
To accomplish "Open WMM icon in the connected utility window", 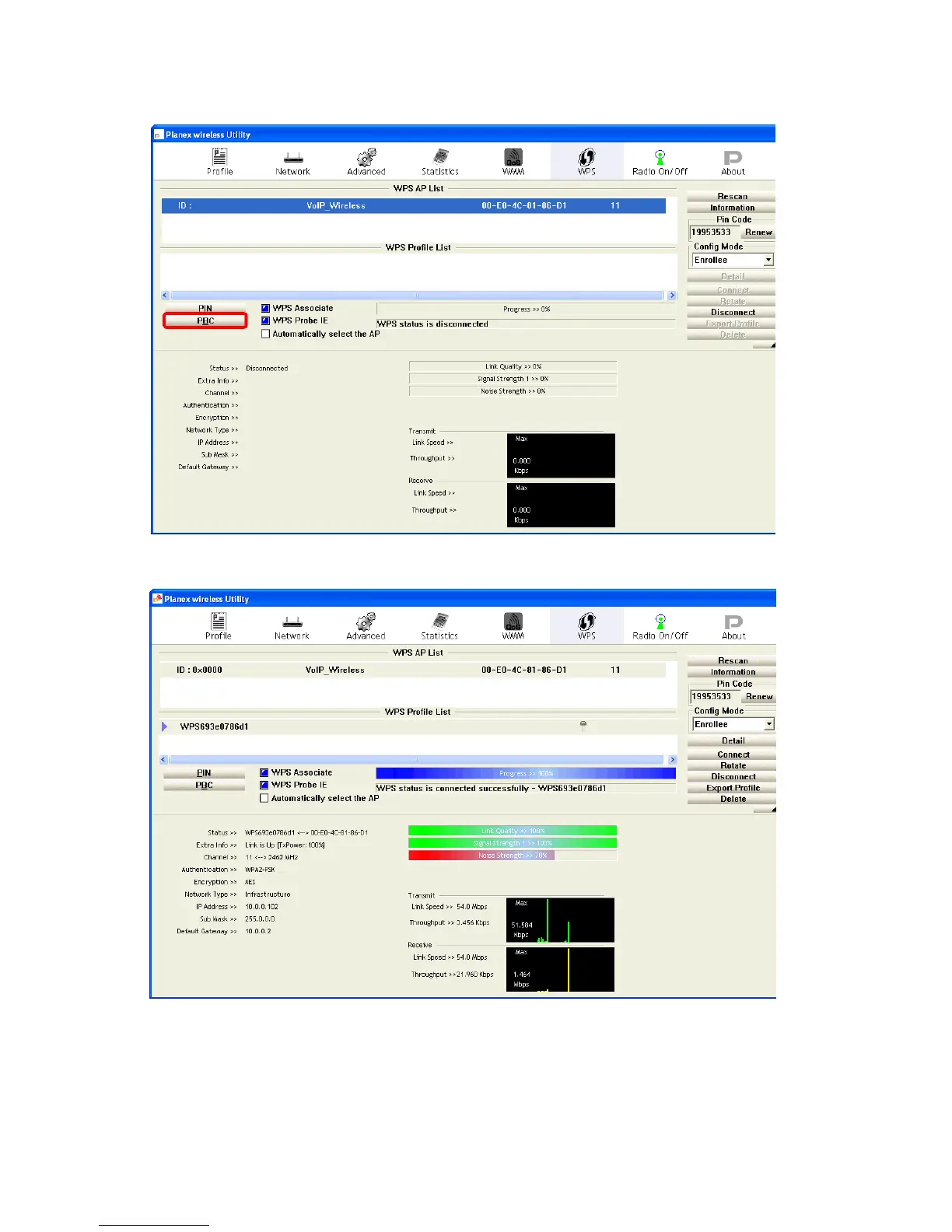I will tap(513, 626).
